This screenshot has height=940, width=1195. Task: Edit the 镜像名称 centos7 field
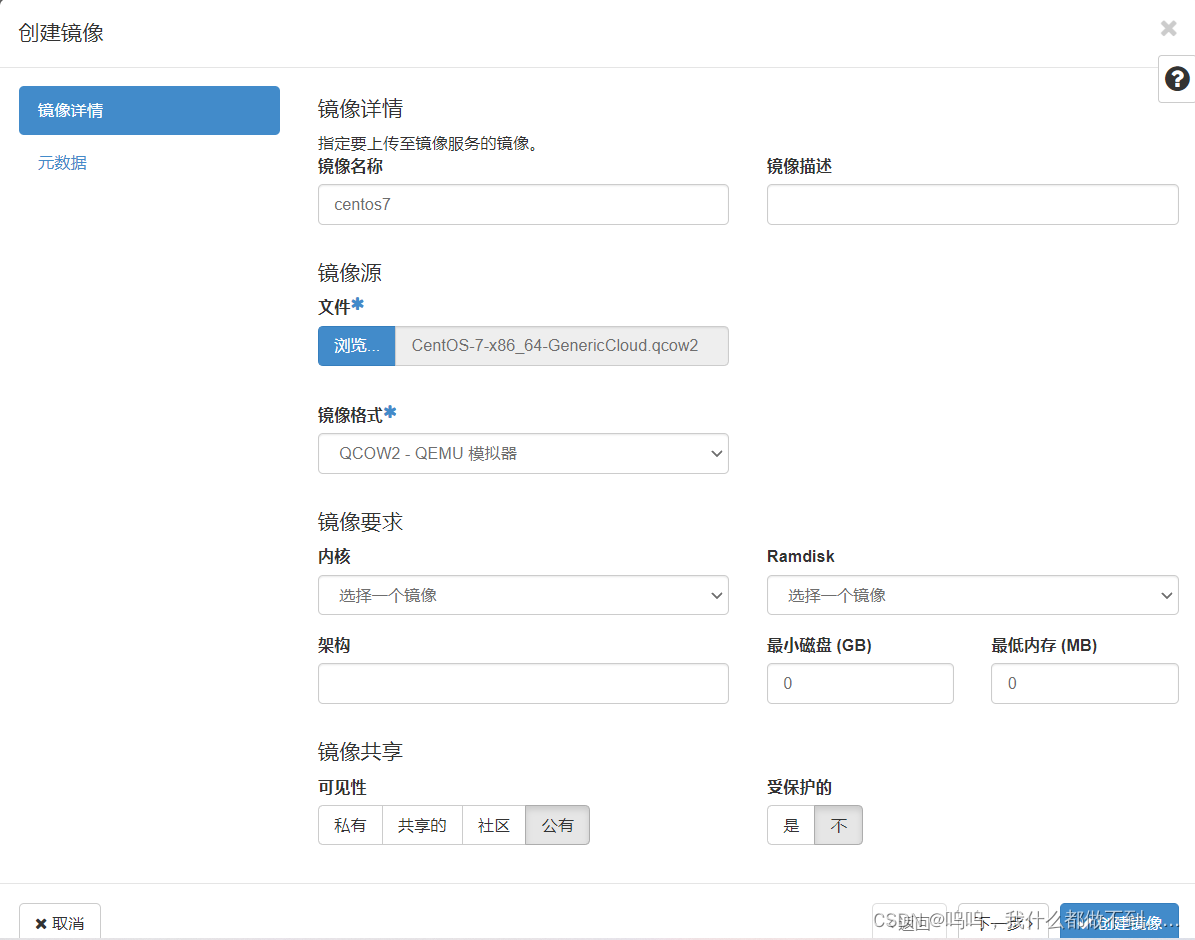(523, 204)
